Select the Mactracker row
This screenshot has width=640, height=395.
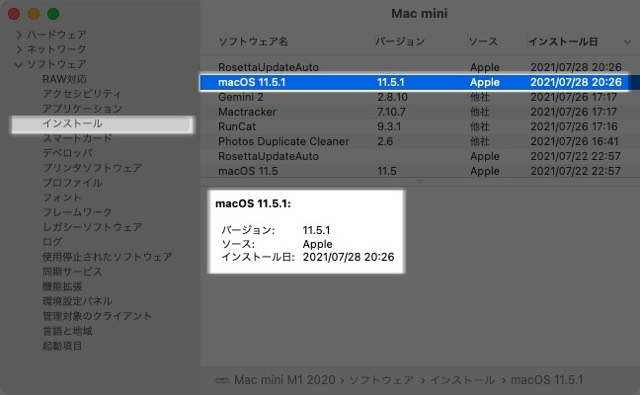pos(420,112)
